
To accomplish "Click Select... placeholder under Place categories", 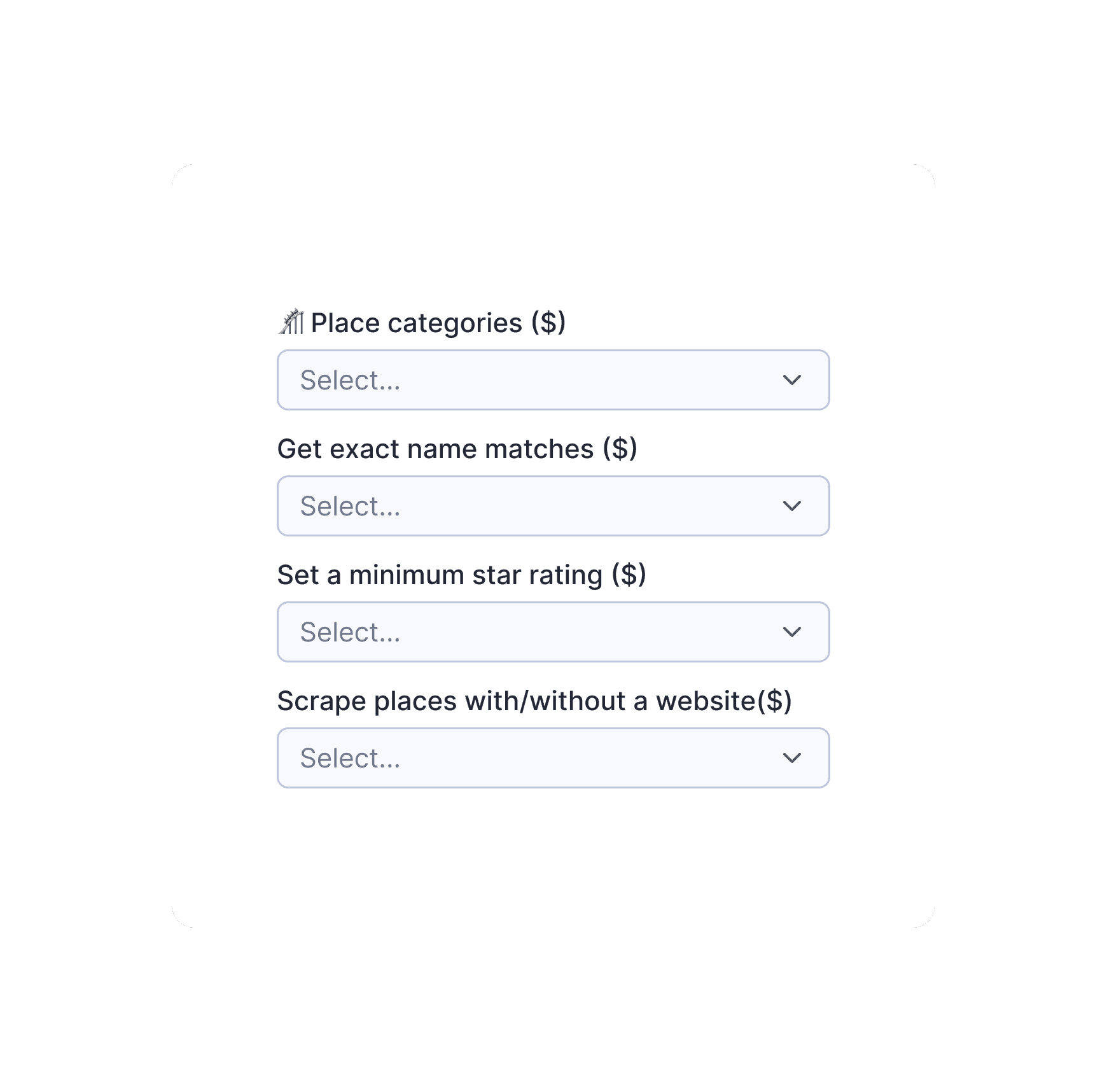I will pyautogui.click(x=350, y=380).
